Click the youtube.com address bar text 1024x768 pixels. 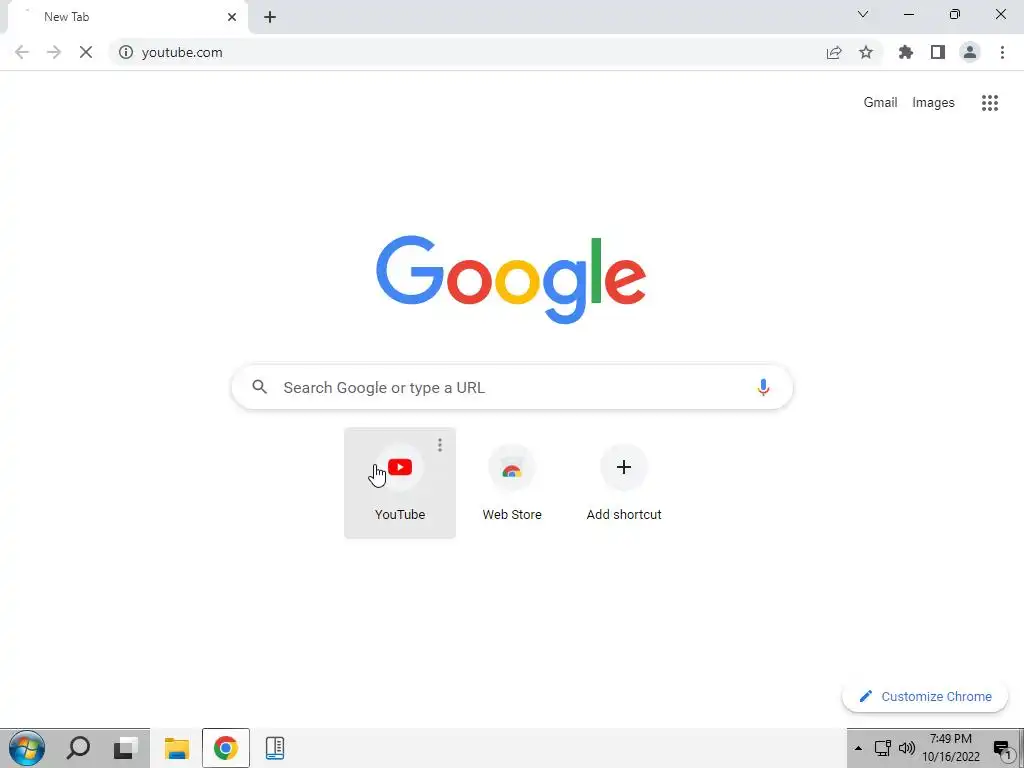(182, 52)
